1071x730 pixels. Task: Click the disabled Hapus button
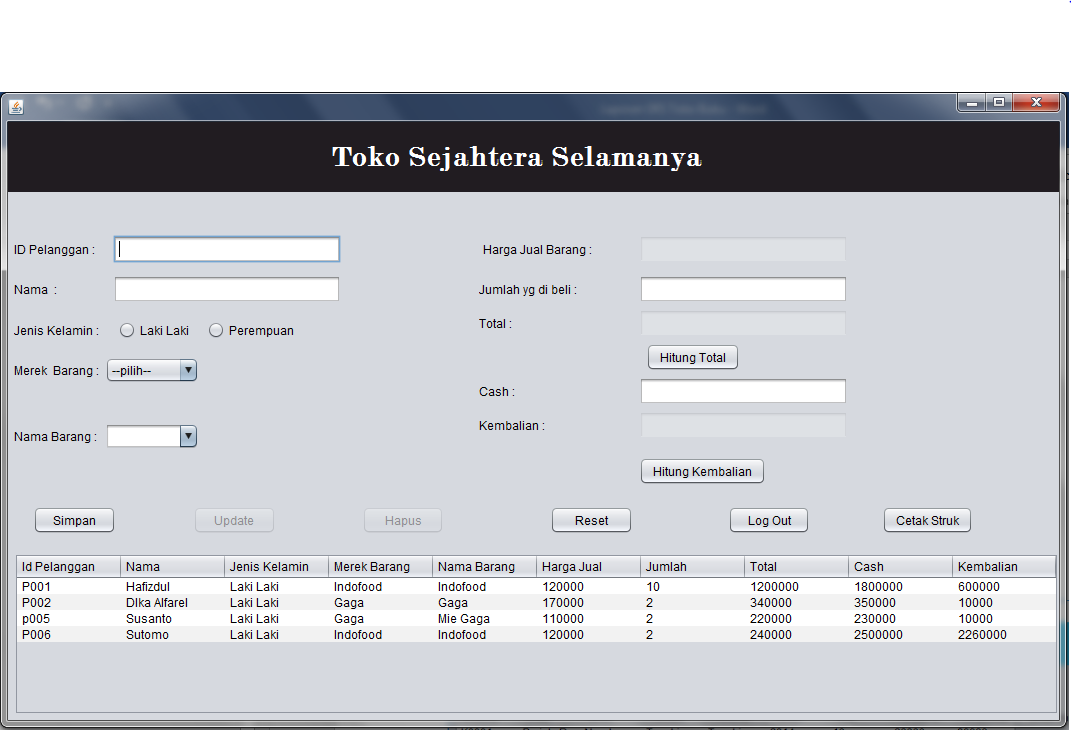point(402,520)
